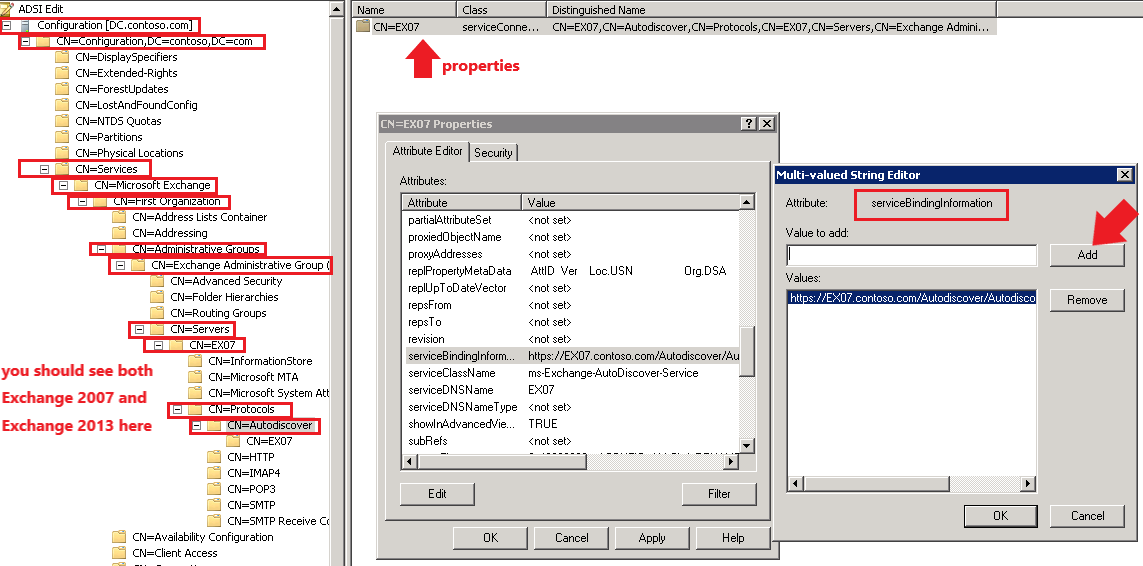Viewport: 1143px width, 566px height.
Task: Select the CN=EX07 serviceConnectionPoint row
Action: point(675,27)
